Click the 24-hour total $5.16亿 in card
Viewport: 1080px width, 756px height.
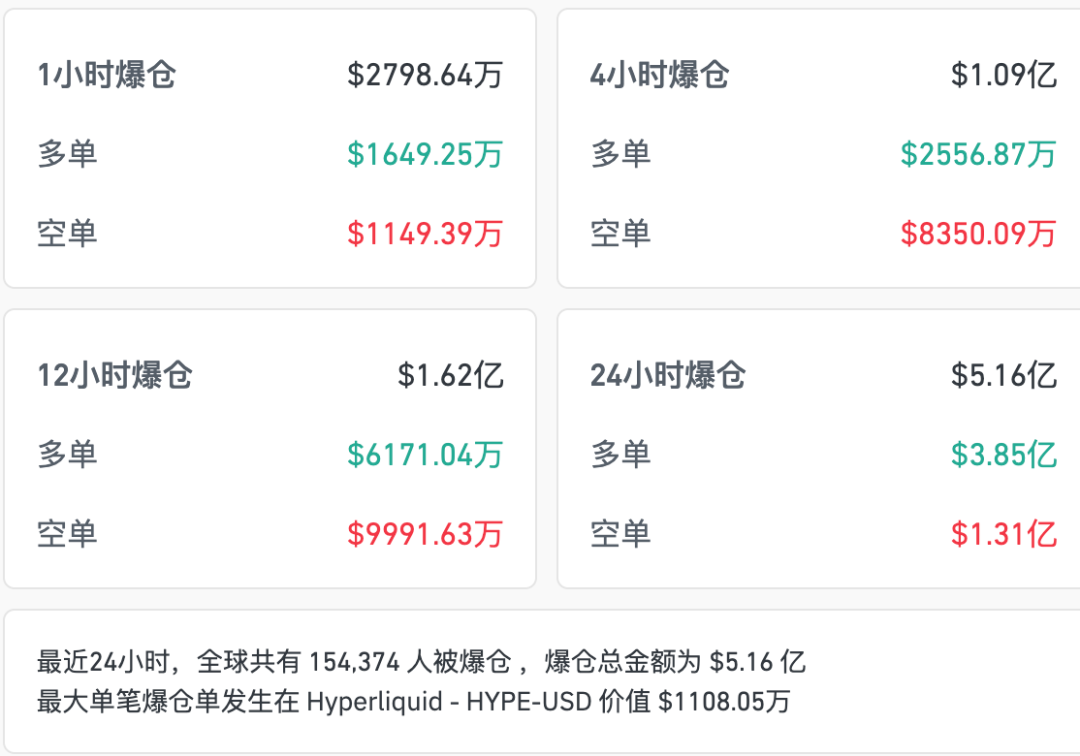[x=1004, y=376]
